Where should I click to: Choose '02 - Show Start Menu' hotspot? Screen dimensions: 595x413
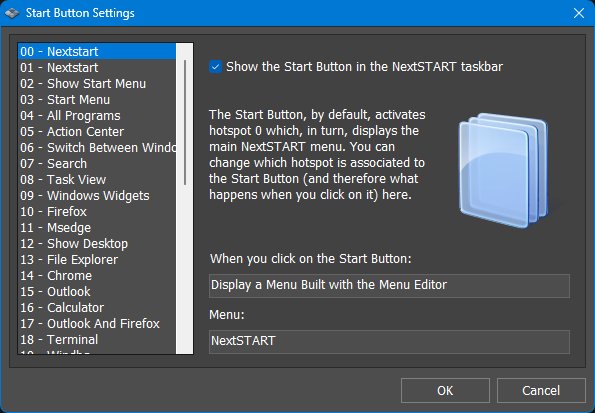tap(97, 83)
